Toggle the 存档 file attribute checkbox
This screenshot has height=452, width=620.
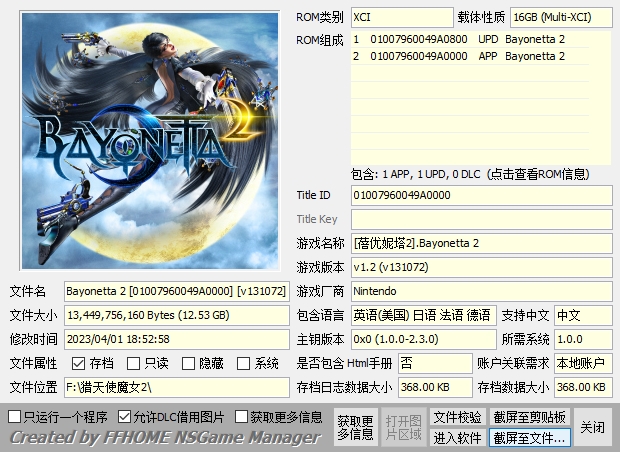(79, 364)
